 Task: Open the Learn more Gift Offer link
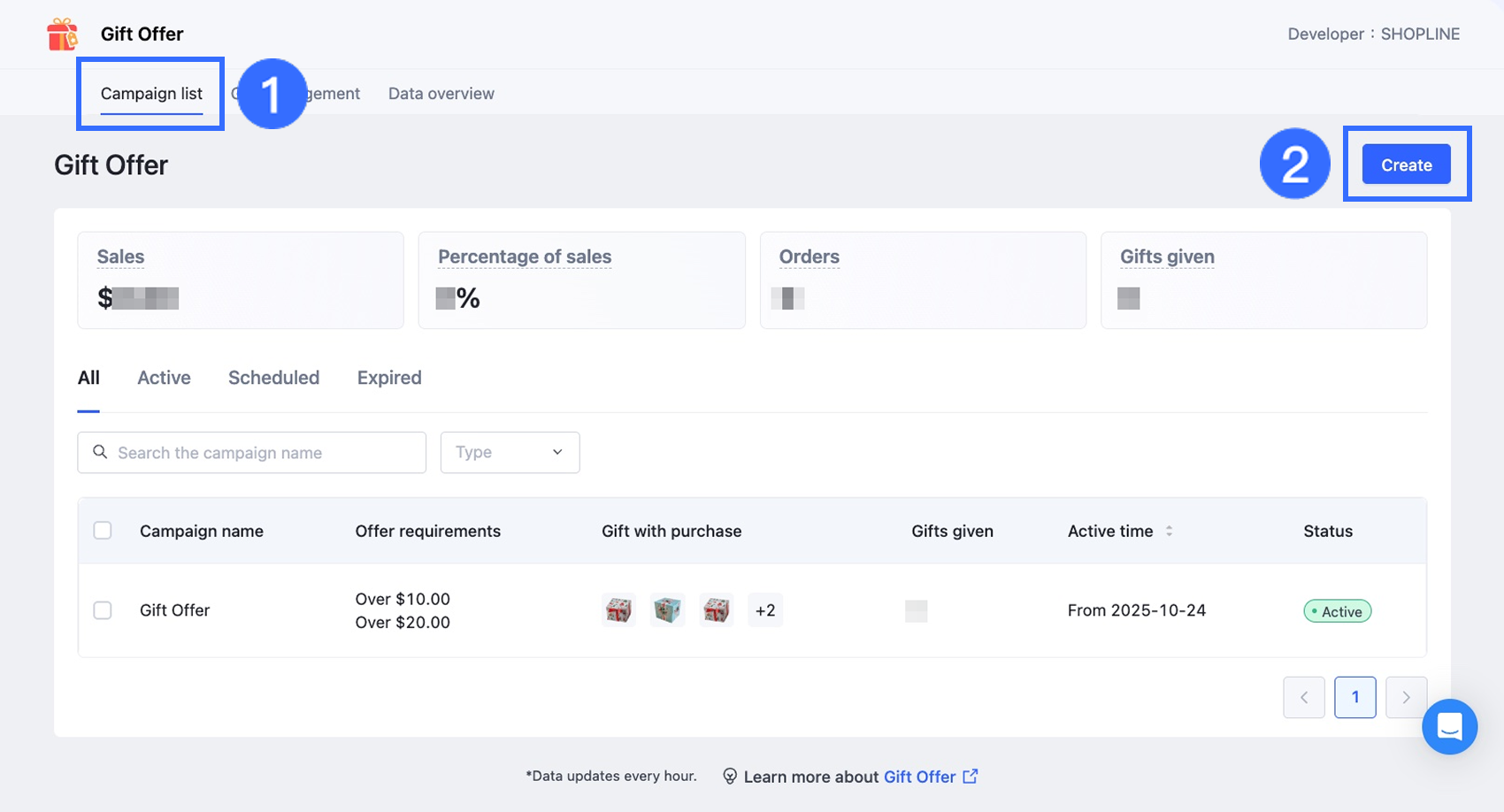point(919,777)
